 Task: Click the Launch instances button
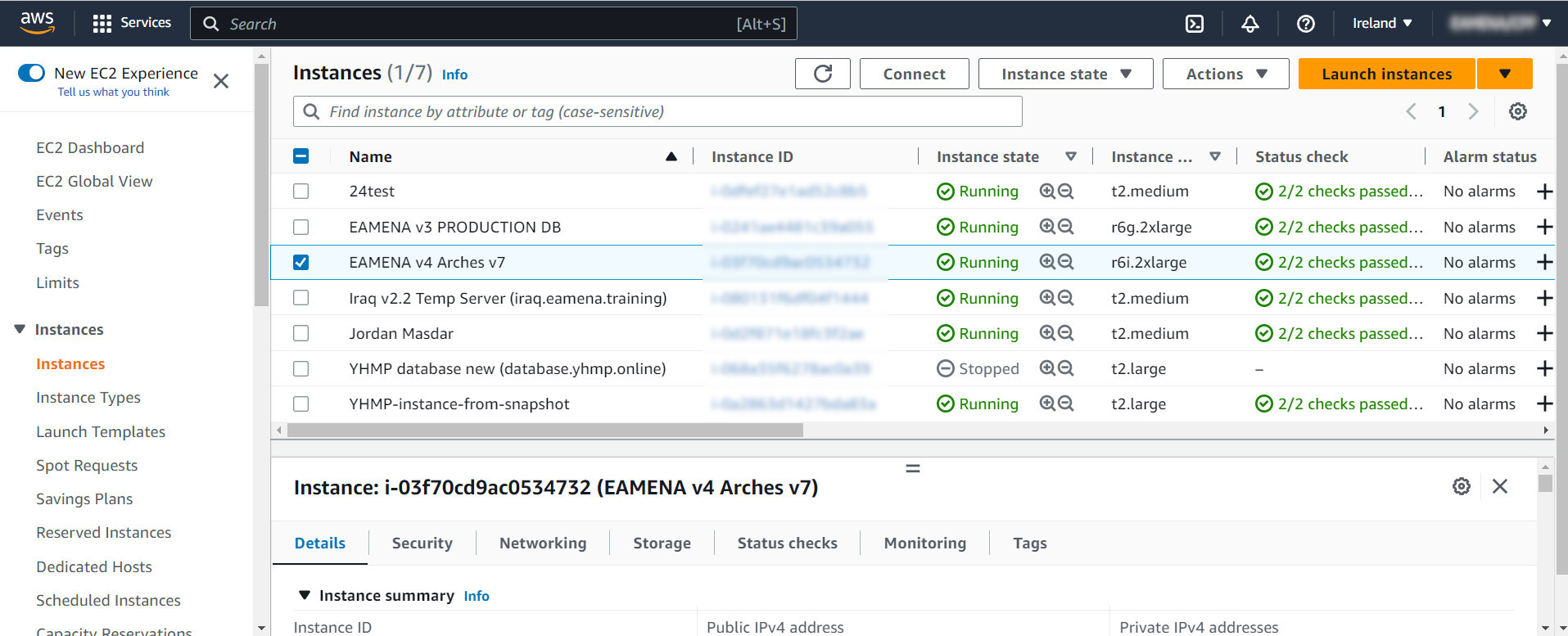tap(1387, 74)
